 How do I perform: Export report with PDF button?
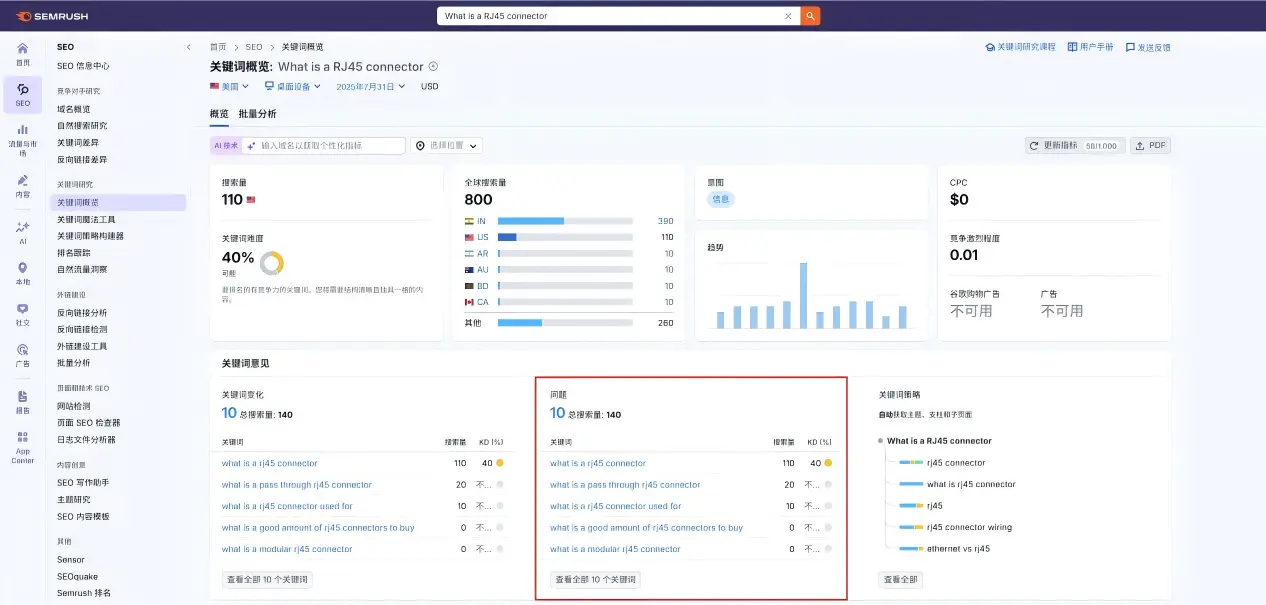click(x=1150, y=145)
